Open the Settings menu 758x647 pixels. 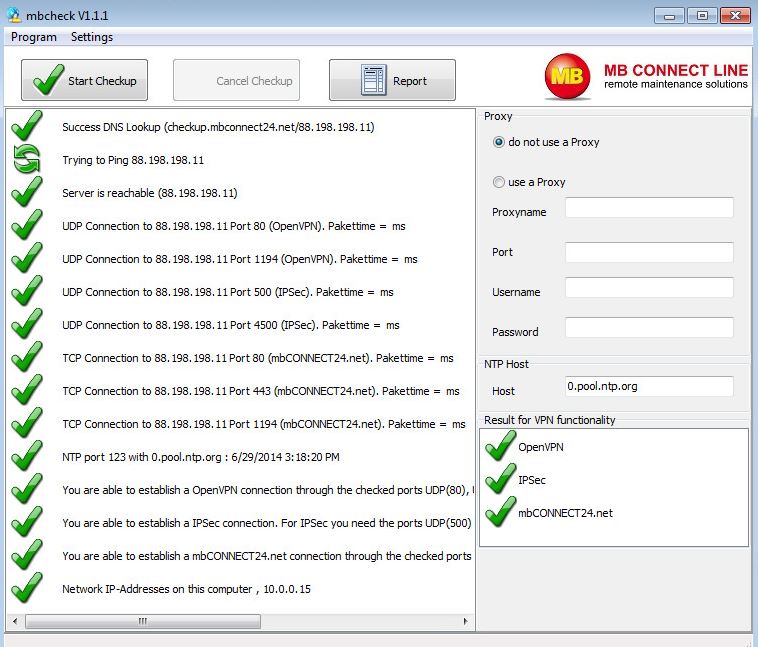[x=92, y=37]
